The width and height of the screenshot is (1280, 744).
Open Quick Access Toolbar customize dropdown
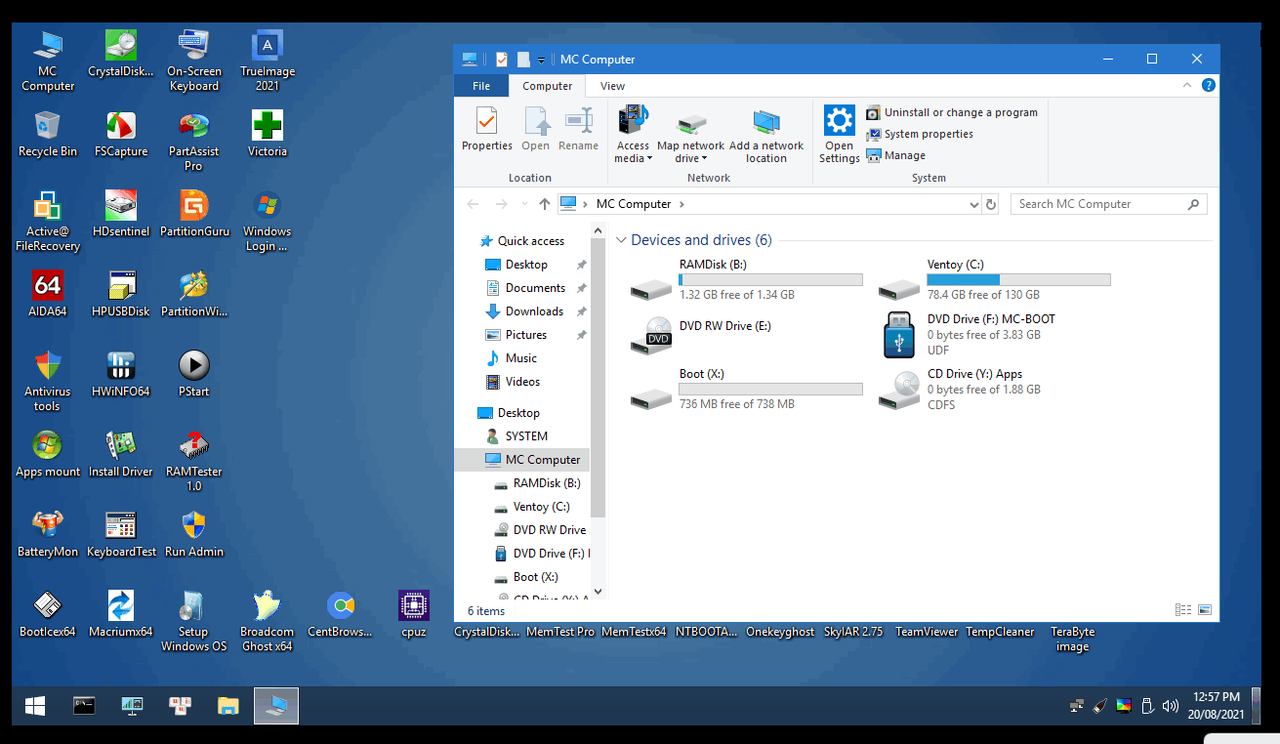tap(542, 60)
